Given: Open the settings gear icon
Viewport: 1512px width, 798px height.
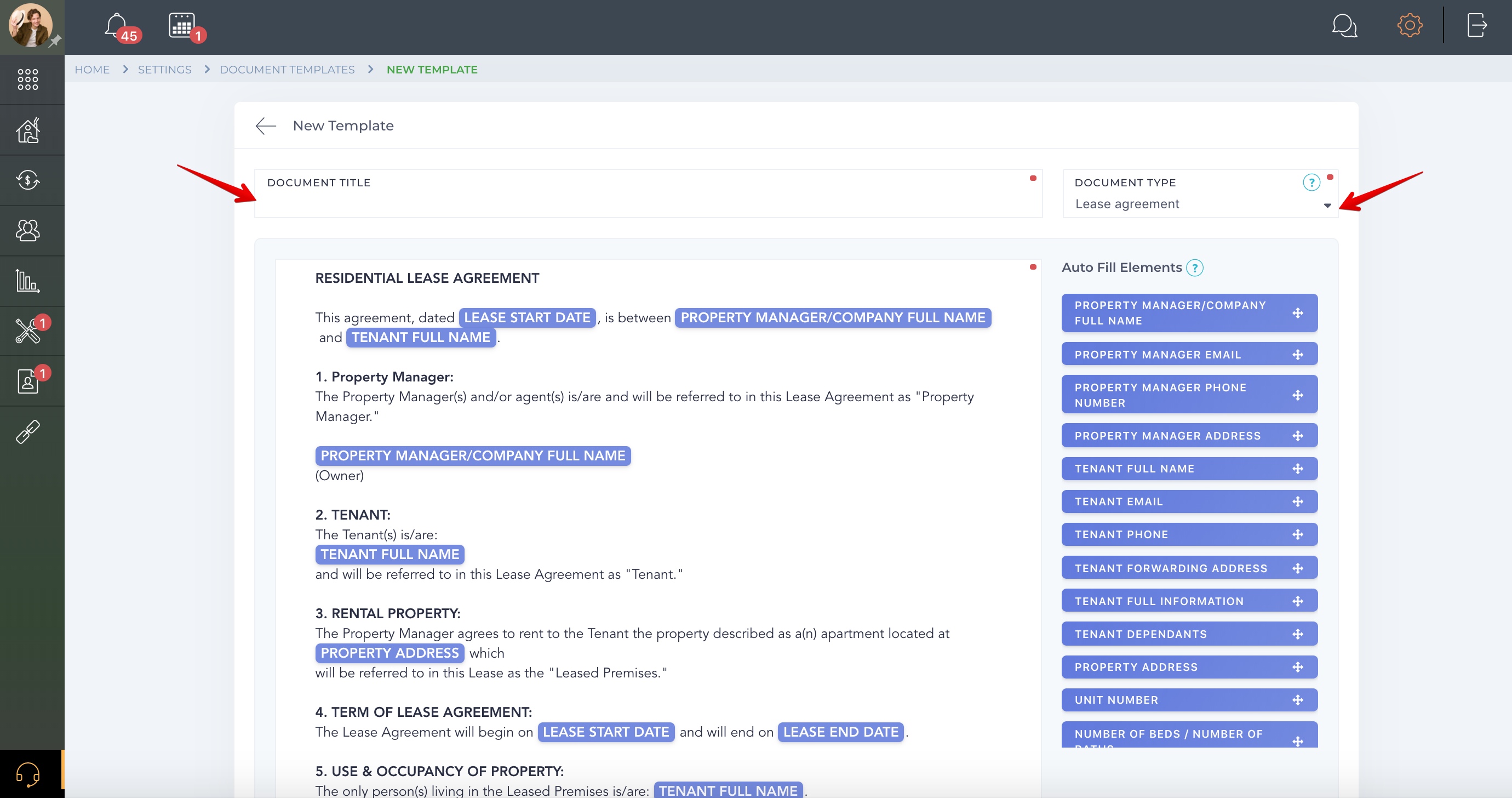Looking at the screenshot, I should [1409, 25].
